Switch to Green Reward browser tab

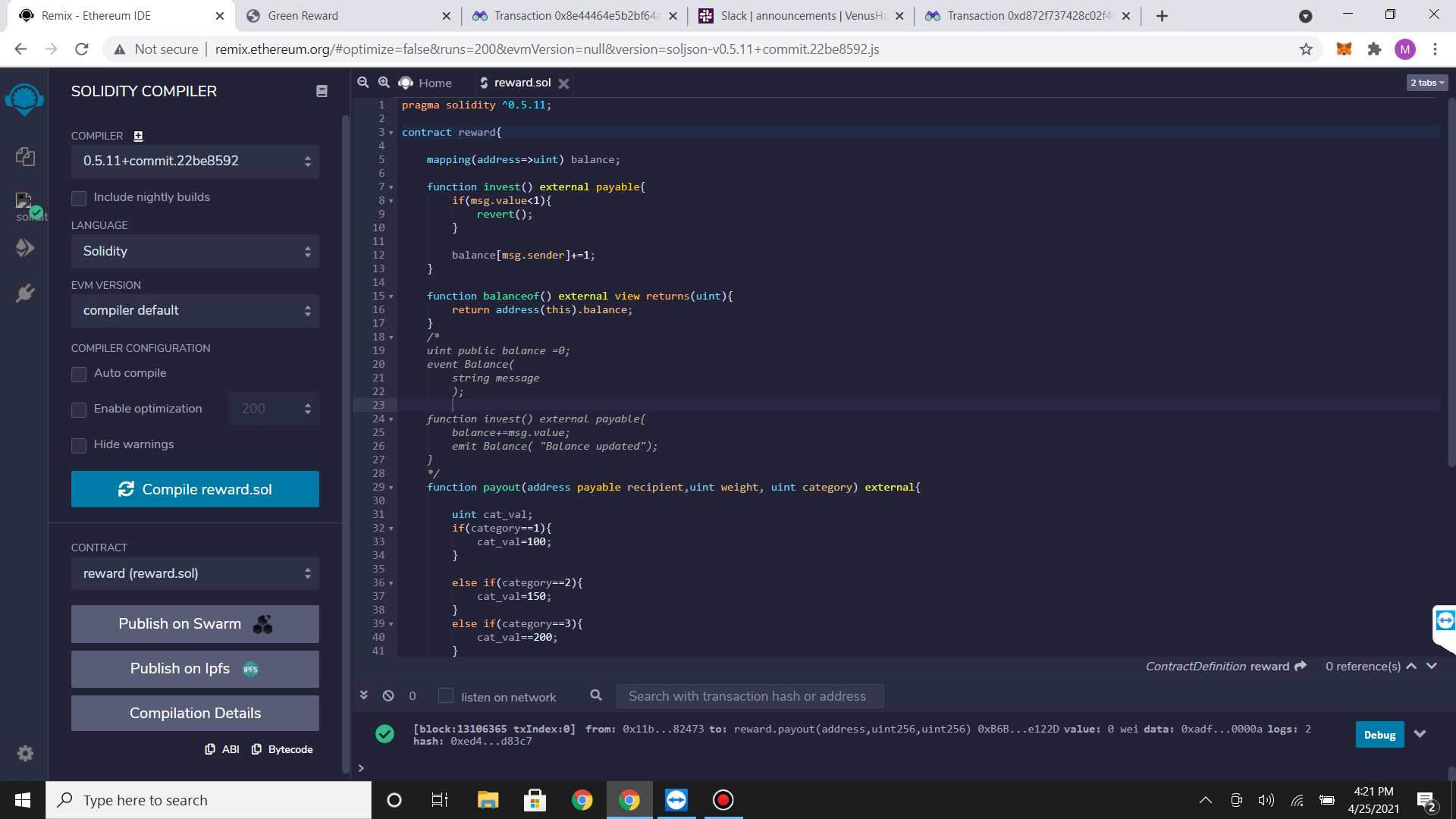coord(303,16)
